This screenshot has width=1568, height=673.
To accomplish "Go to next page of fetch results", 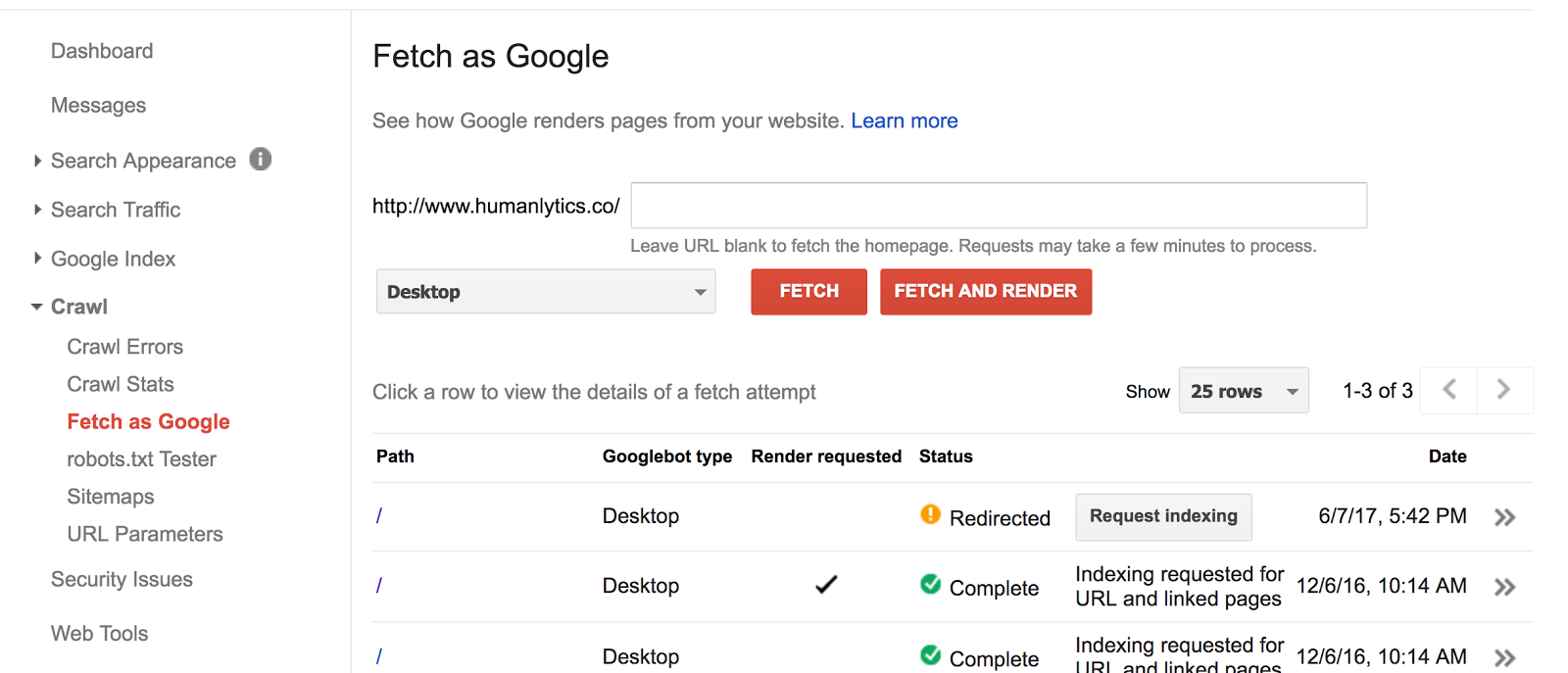I will (1503, 390).
